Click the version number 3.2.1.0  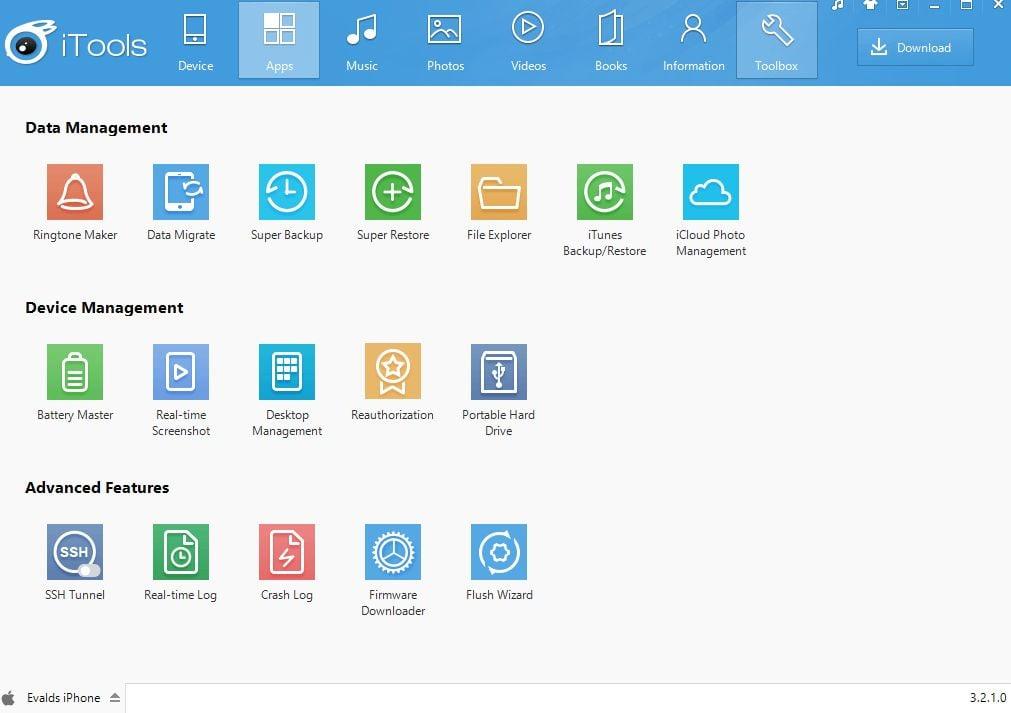pyautogui.click(x=988, y=698)
